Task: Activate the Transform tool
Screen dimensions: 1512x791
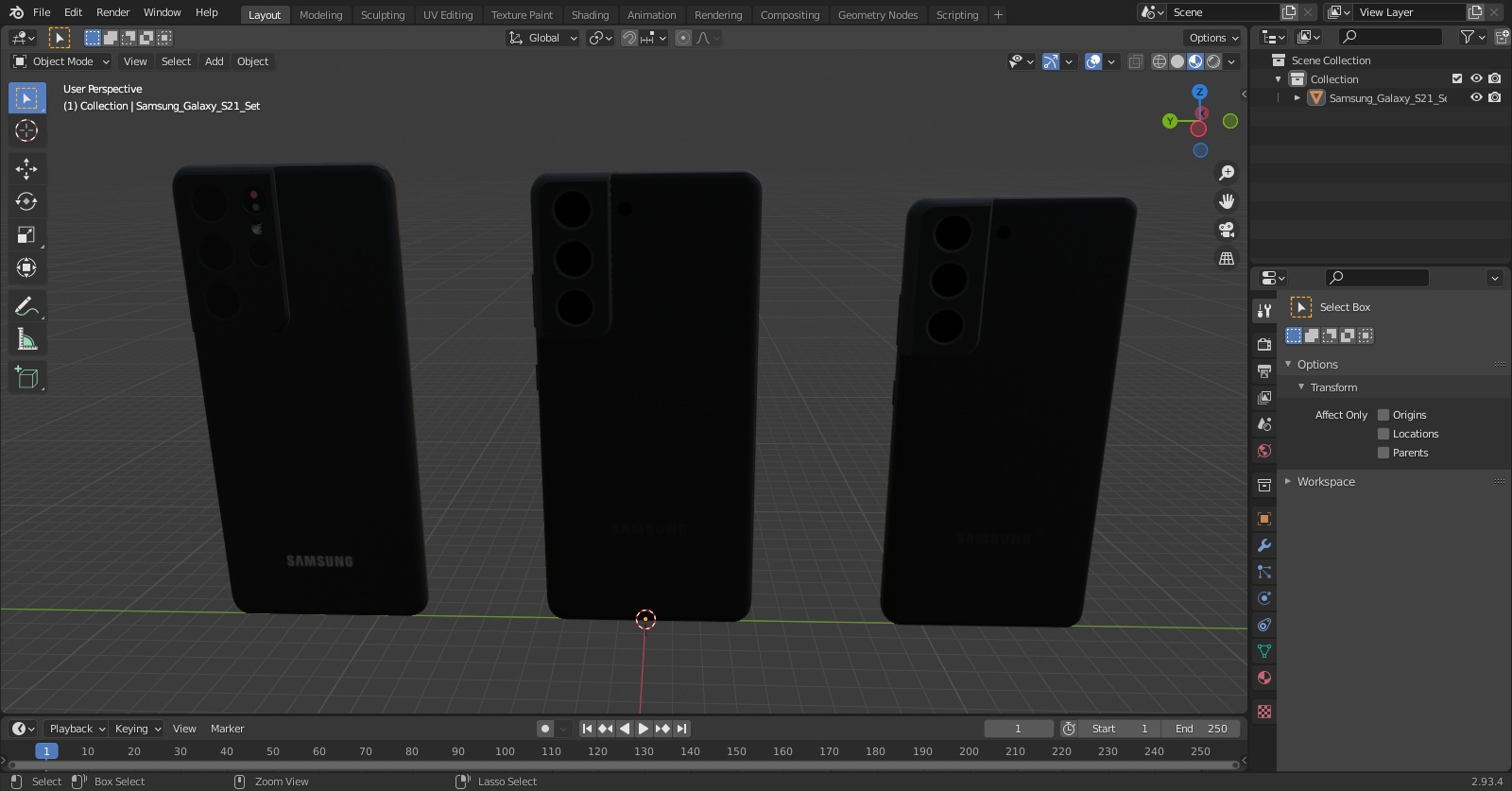Action: (26, 267)
